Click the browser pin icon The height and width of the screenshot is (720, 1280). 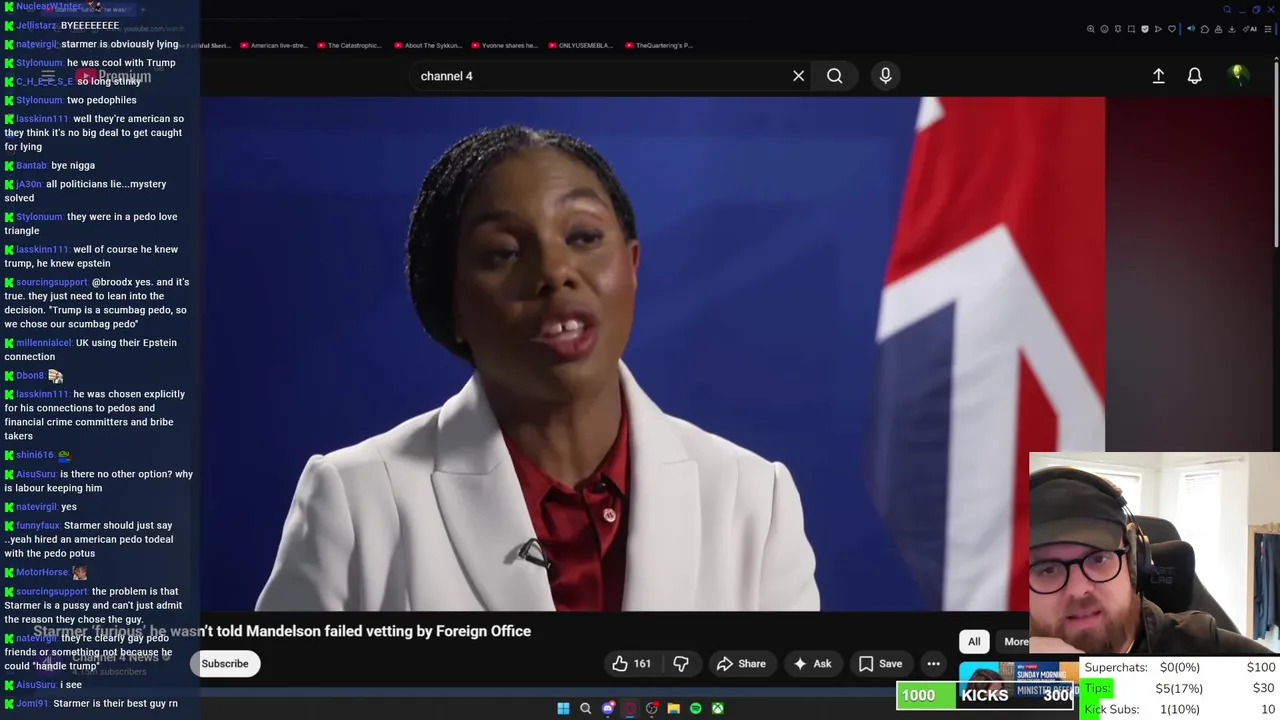(1118, 29)
